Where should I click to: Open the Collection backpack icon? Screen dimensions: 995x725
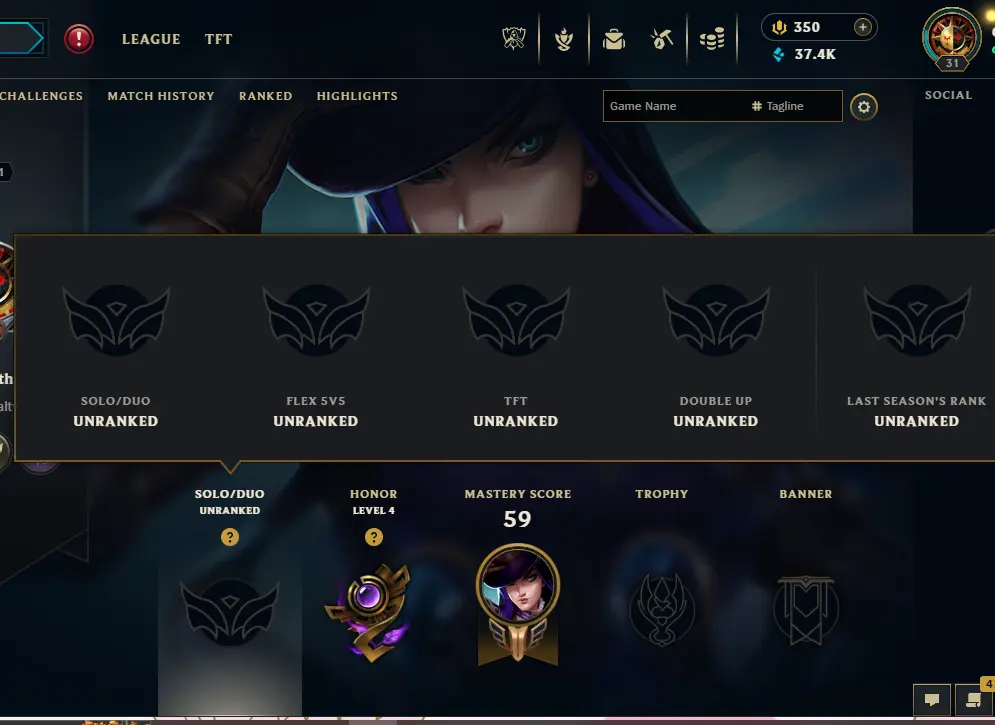pos(614,39)
